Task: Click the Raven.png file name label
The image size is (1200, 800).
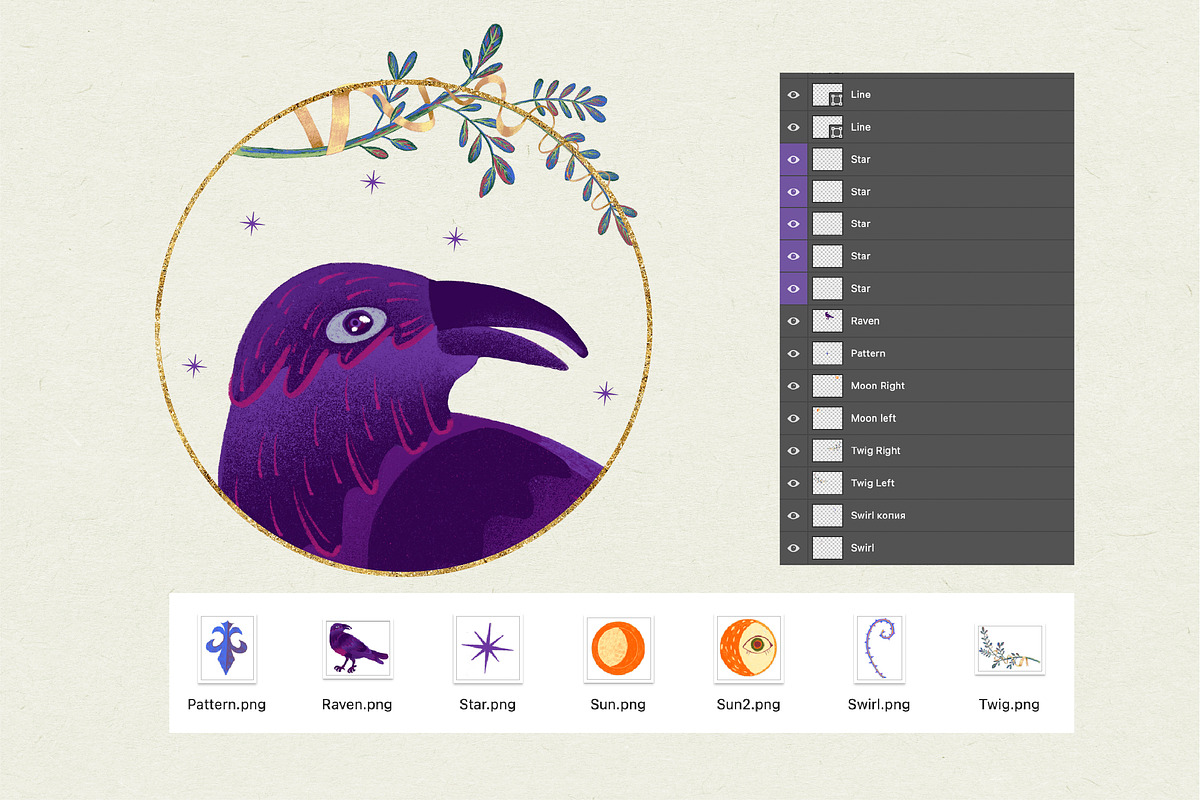Action: (357, 704)
